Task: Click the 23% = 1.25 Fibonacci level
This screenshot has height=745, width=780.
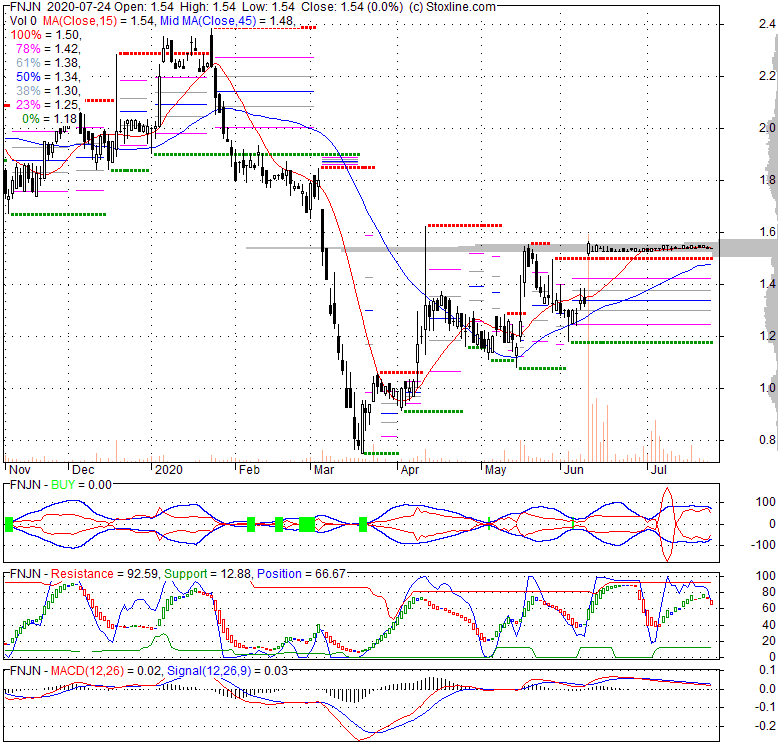Action: coord(48,104)
